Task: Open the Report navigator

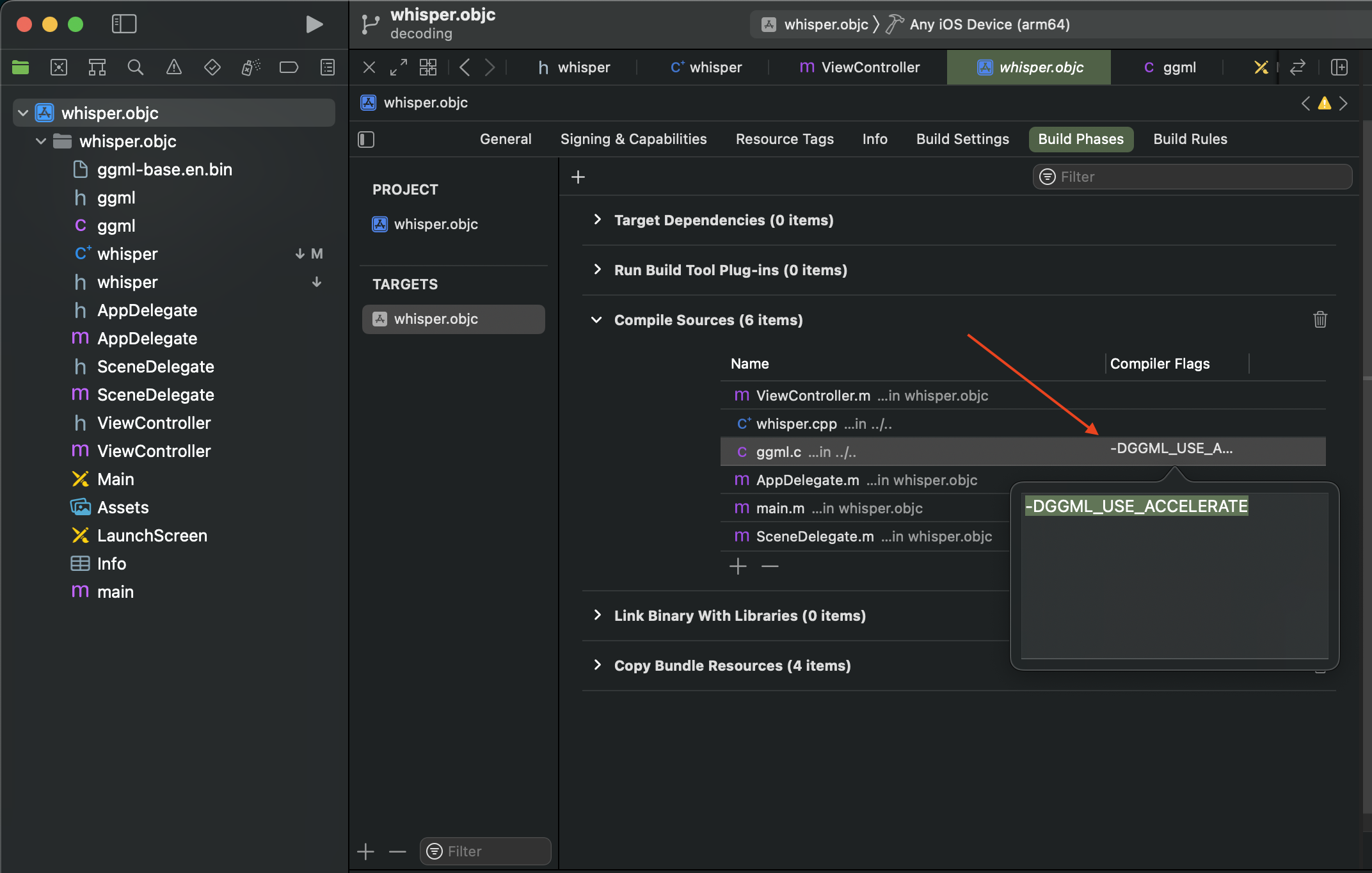Action: pyautogui.click(x=327, y=67)
